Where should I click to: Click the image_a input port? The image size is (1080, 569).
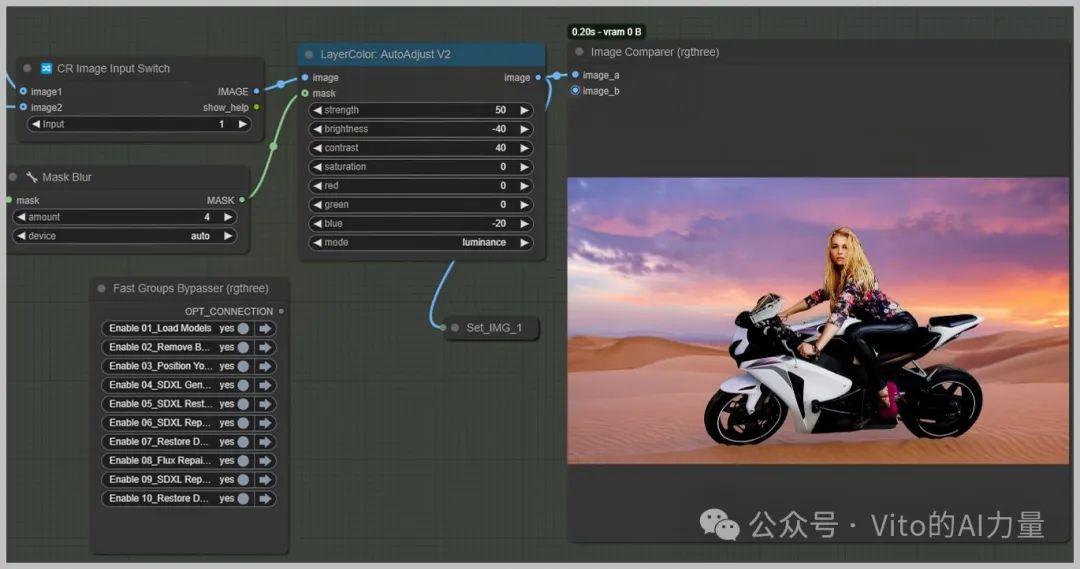575,74
